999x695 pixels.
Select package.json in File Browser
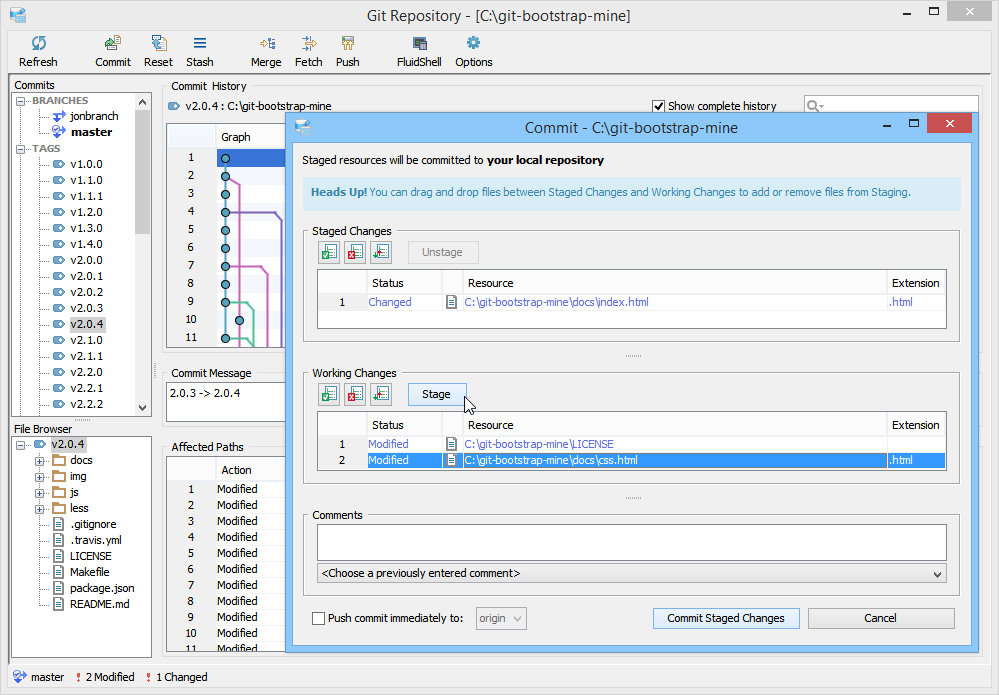coord(102,588)
